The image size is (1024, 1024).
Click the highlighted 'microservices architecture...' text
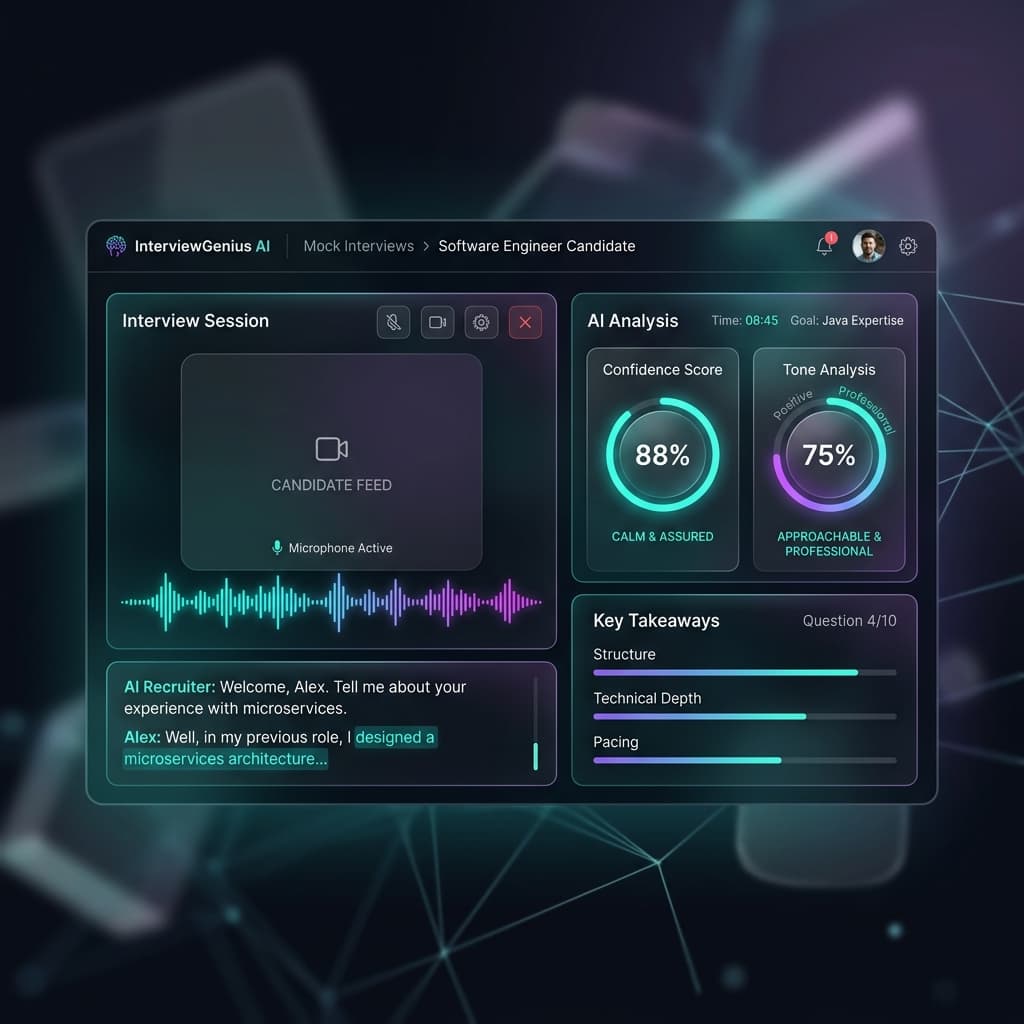click(225, 759)
